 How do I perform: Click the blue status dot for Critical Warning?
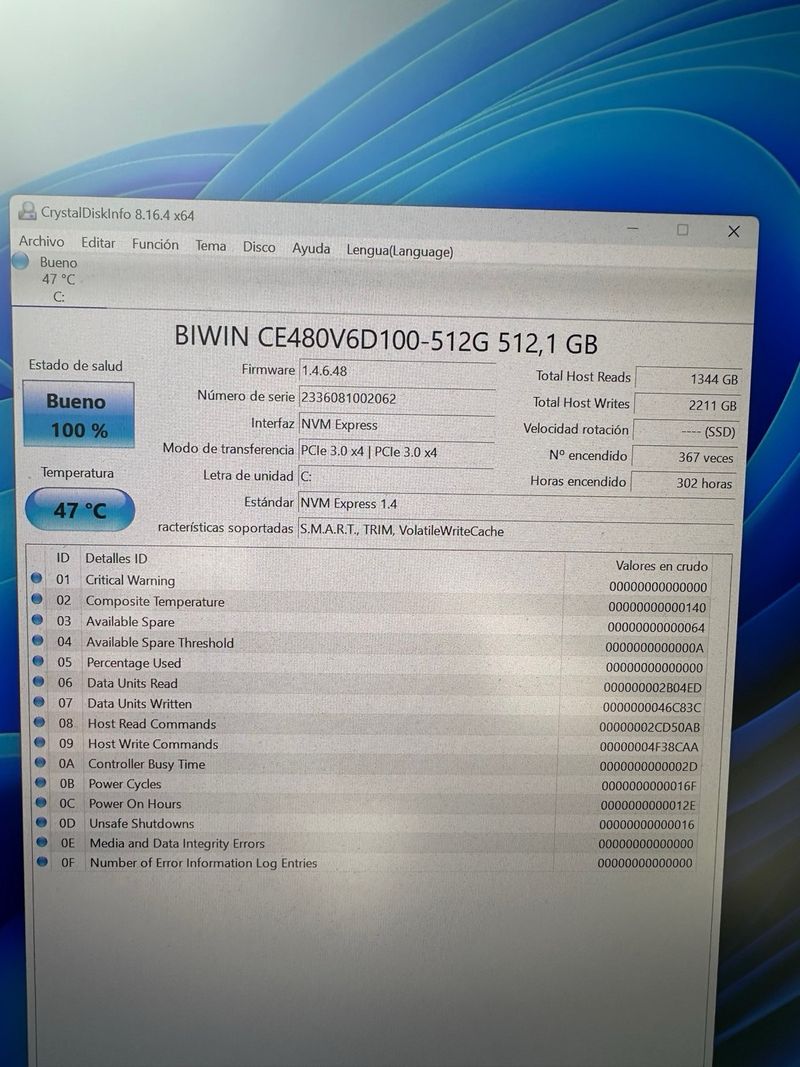pyautogui.click(x=37, y=578)
